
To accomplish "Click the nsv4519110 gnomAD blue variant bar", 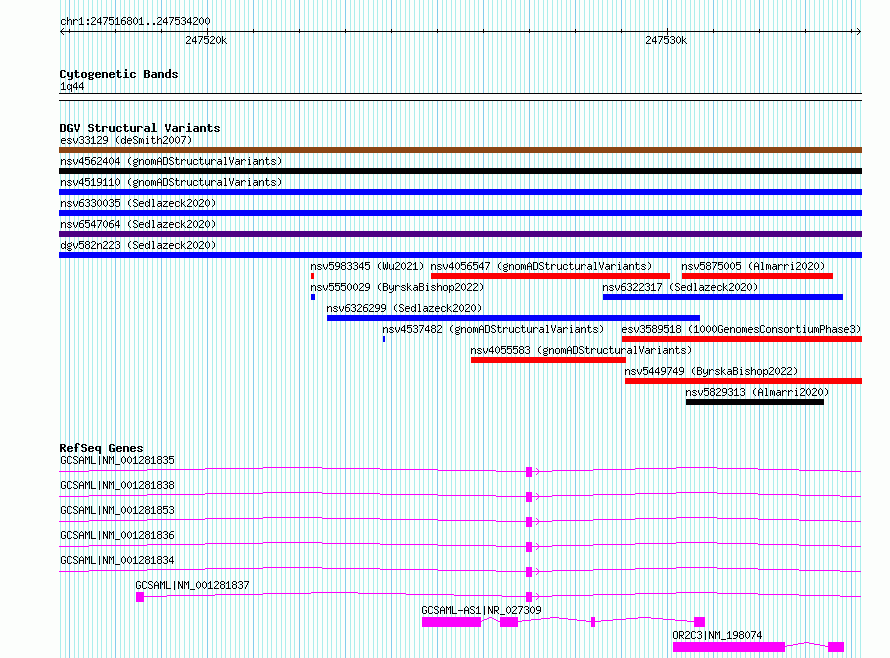I will pyautogui.click(x=460, y=192).
